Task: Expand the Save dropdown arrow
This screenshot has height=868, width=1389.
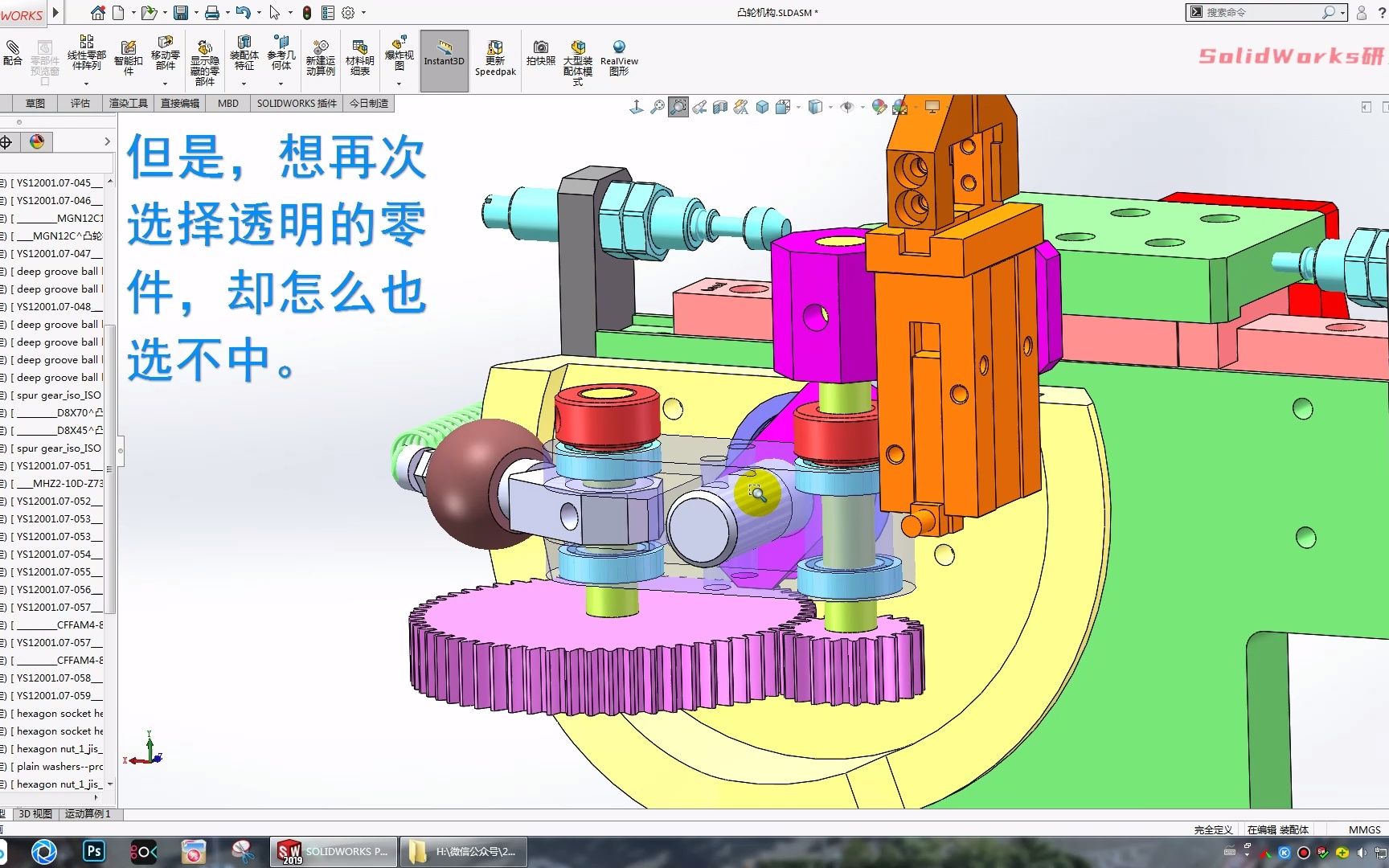Action: click(196, 13)
